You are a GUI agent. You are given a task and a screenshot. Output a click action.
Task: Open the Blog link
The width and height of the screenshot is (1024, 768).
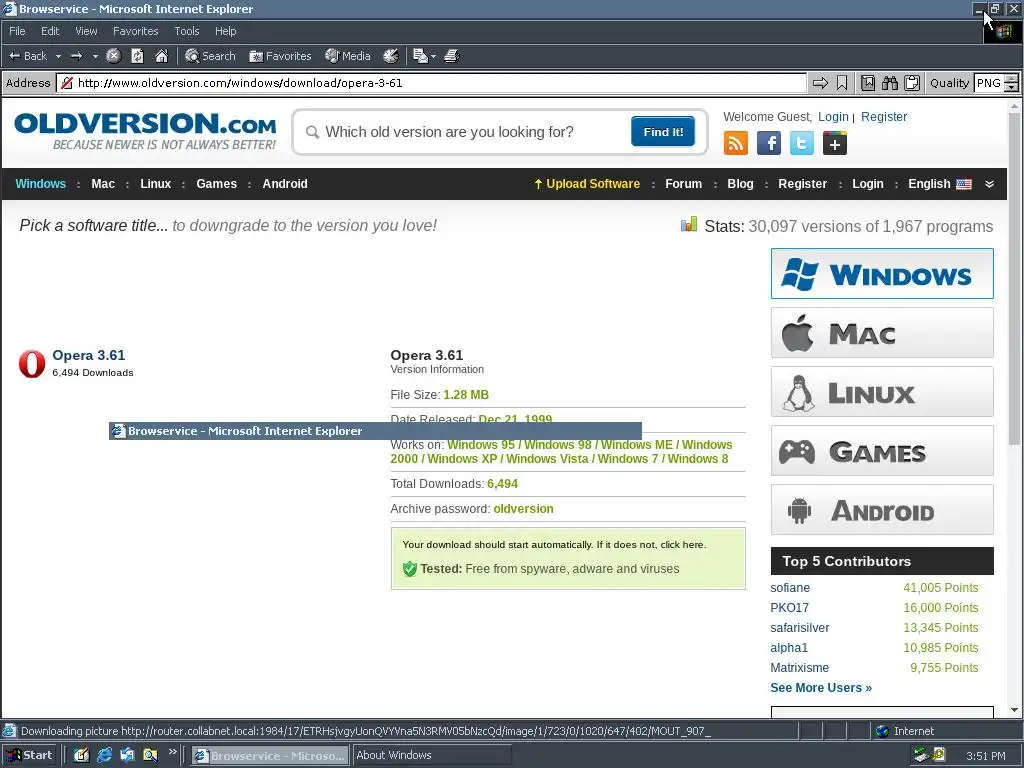pyautogui.click(x=740, y=184)
